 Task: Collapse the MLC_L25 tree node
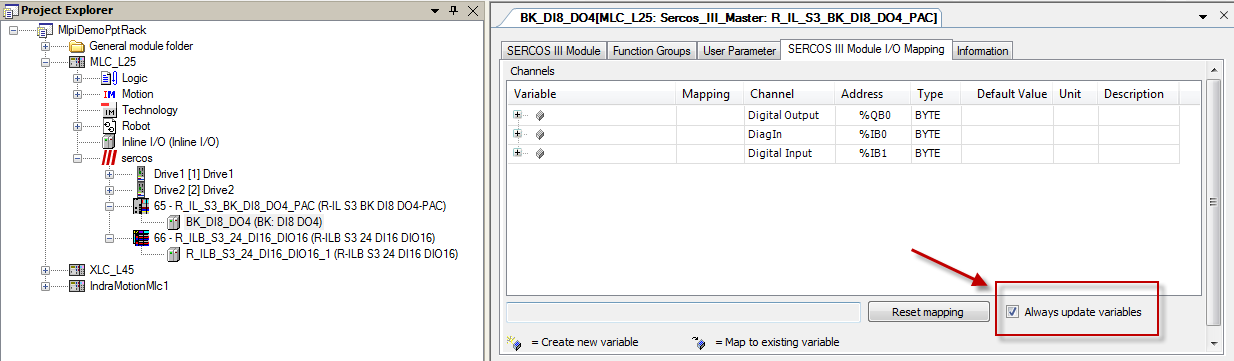click(x=46, y=62)
